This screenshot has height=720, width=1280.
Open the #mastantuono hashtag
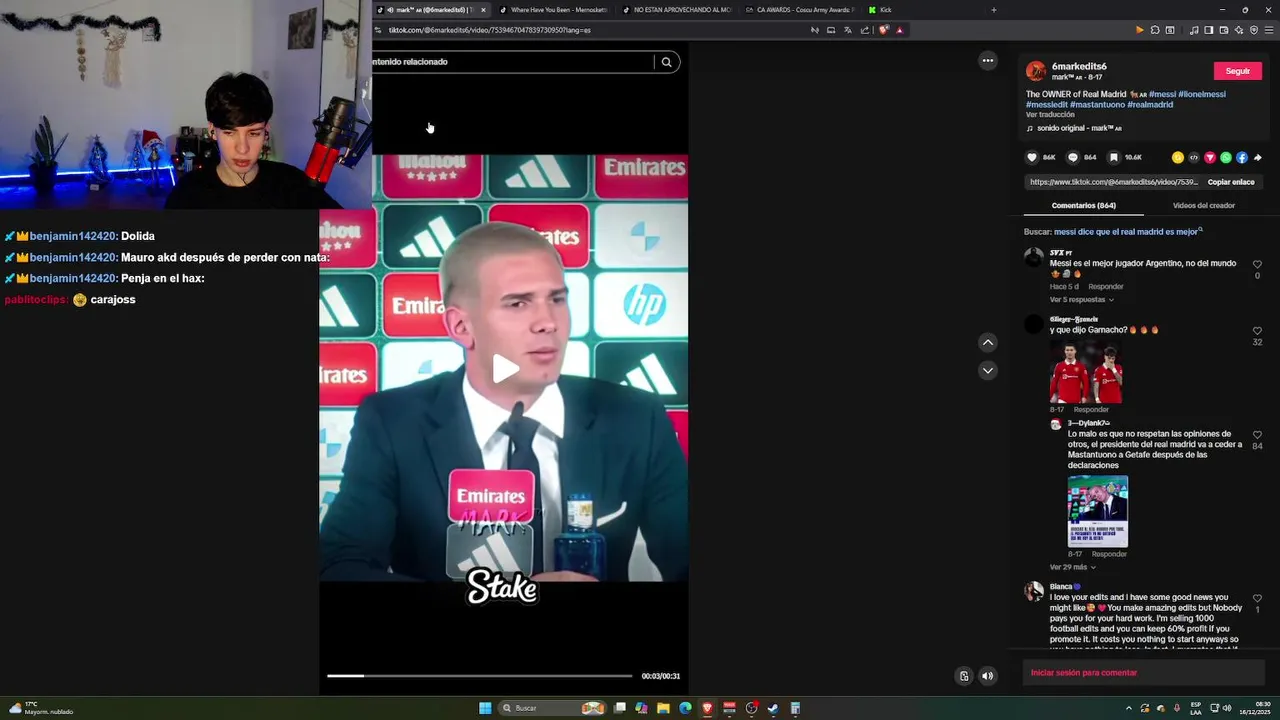click(x=1097, y=104)
